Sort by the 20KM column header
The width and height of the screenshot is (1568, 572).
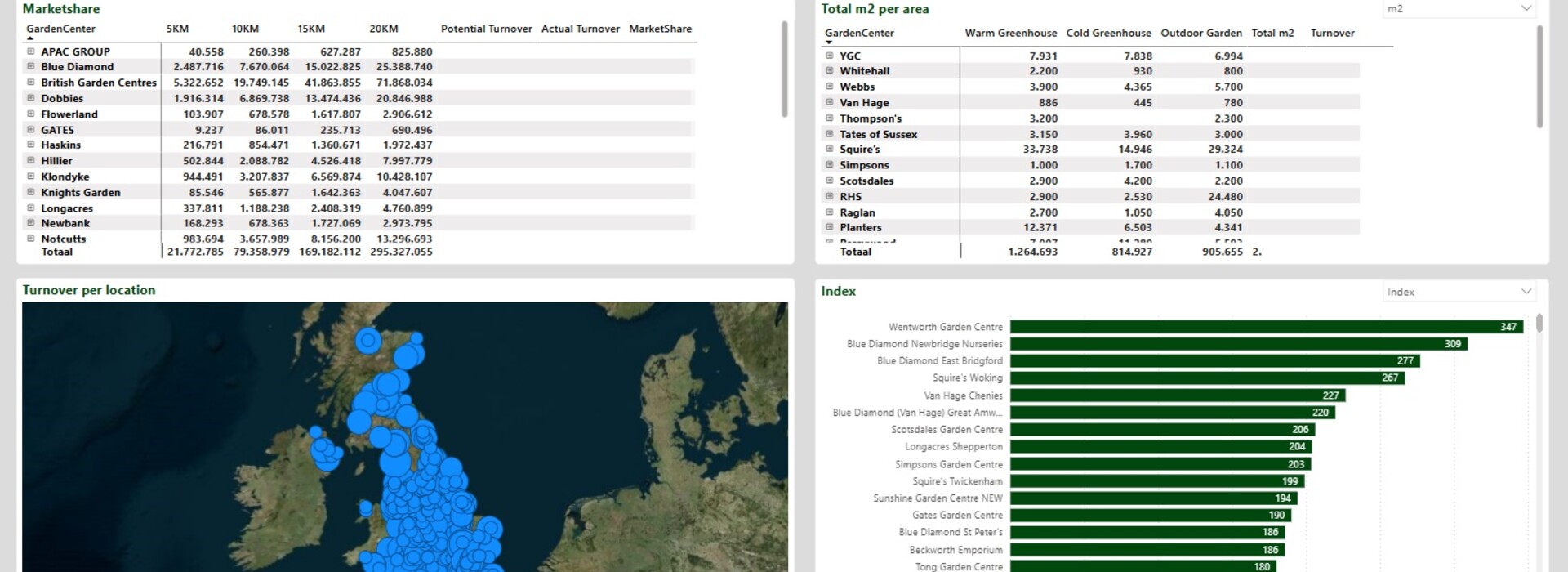(x=383, y=29)
